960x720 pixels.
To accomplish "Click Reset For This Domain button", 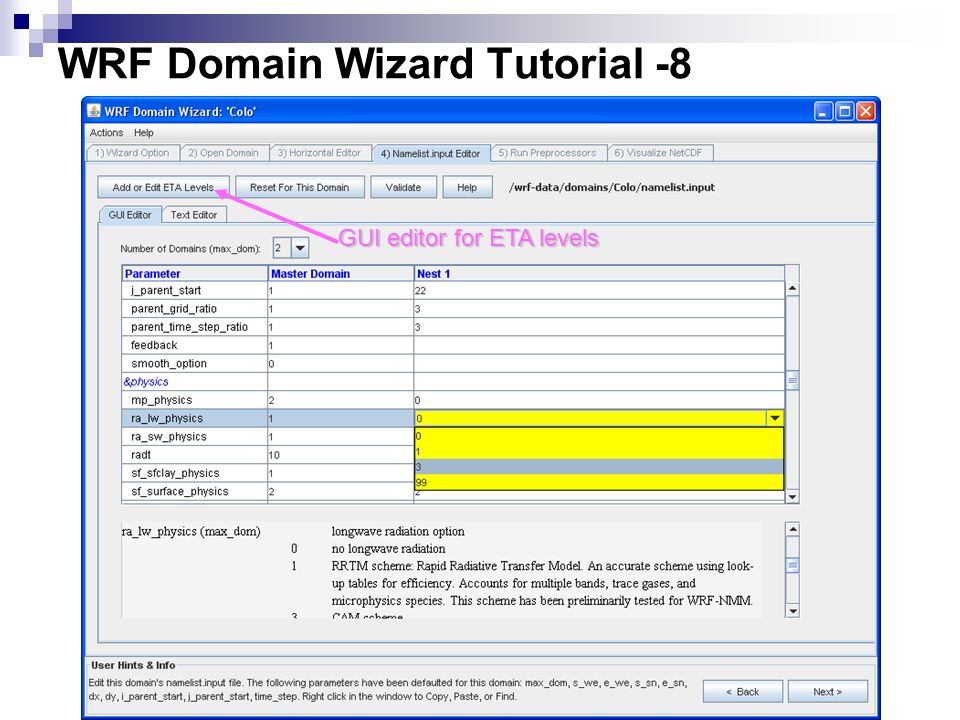I will (x=299, y=187).
